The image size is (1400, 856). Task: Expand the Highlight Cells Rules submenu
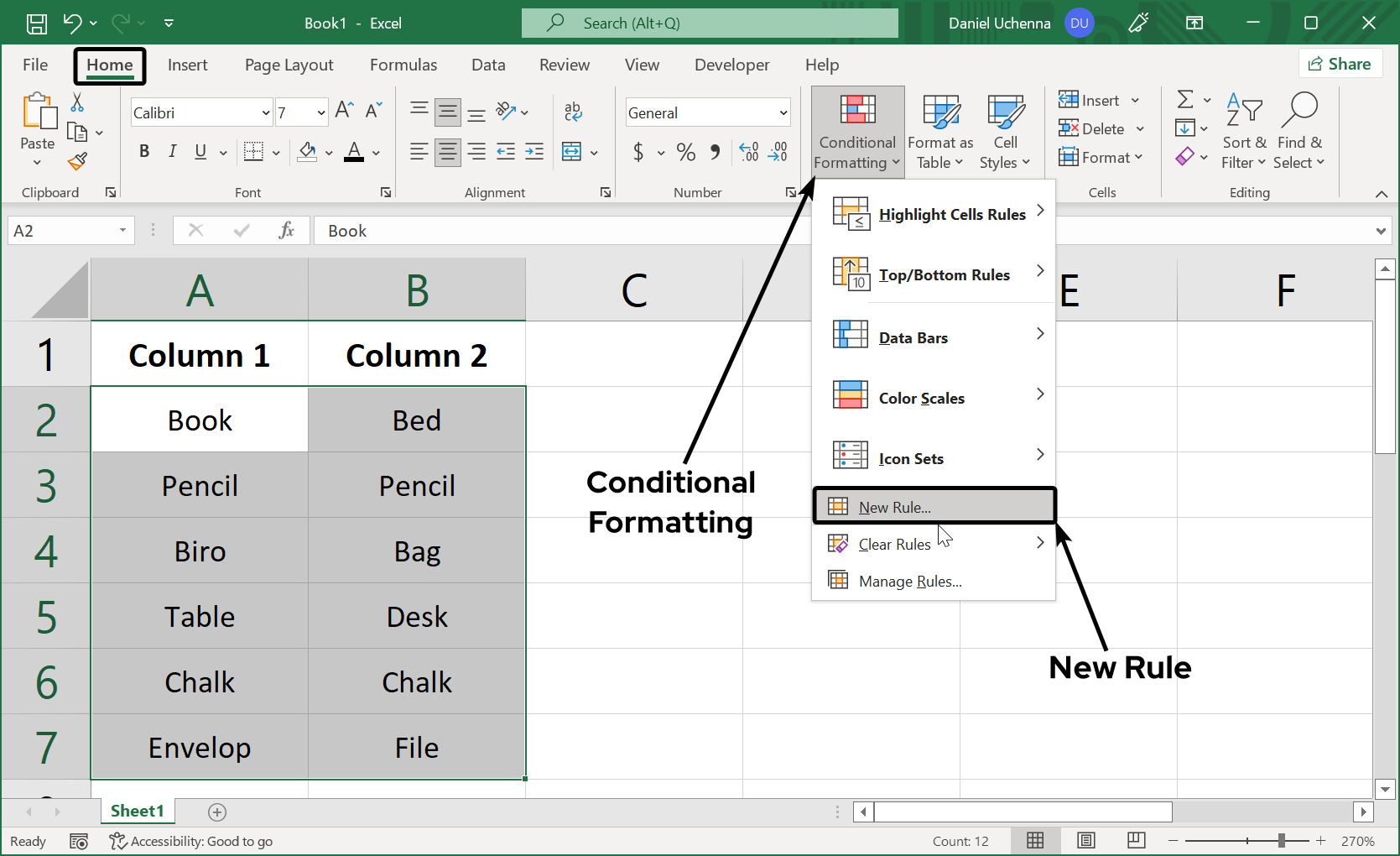click(x=952, y=214)
